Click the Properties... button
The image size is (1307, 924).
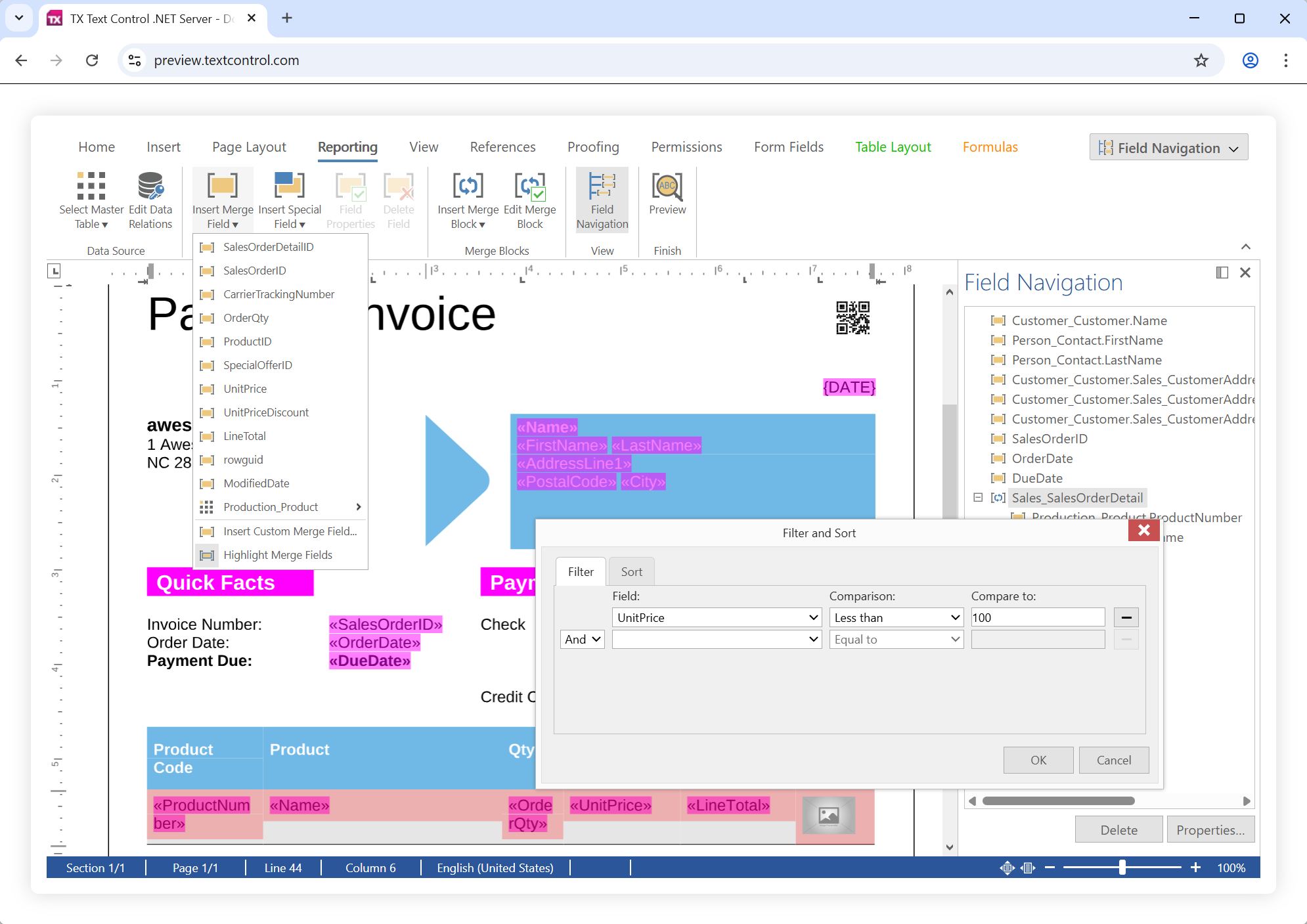(1210, 830)
